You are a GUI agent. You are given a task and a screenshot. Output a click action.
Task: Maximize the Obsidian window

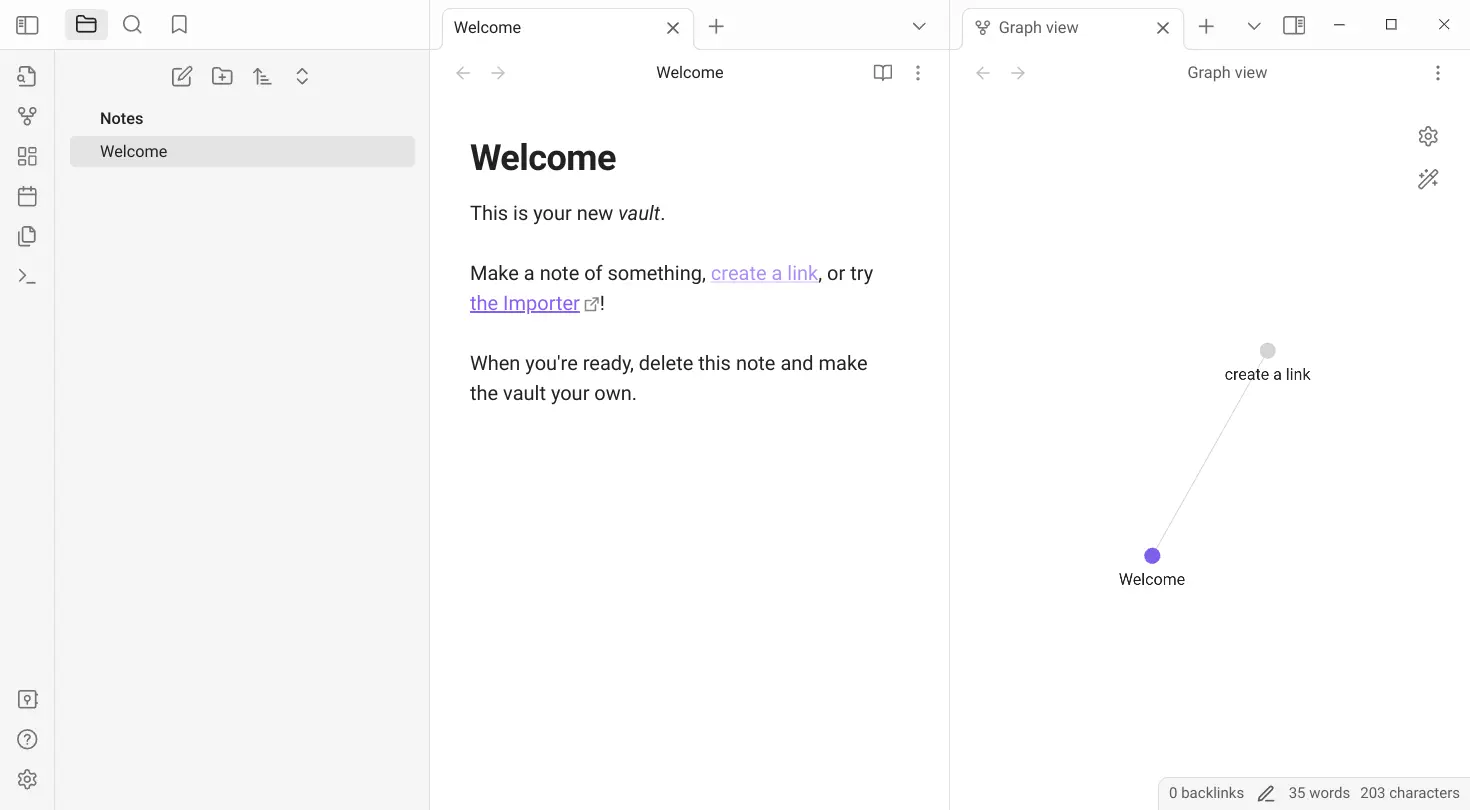1391,25
